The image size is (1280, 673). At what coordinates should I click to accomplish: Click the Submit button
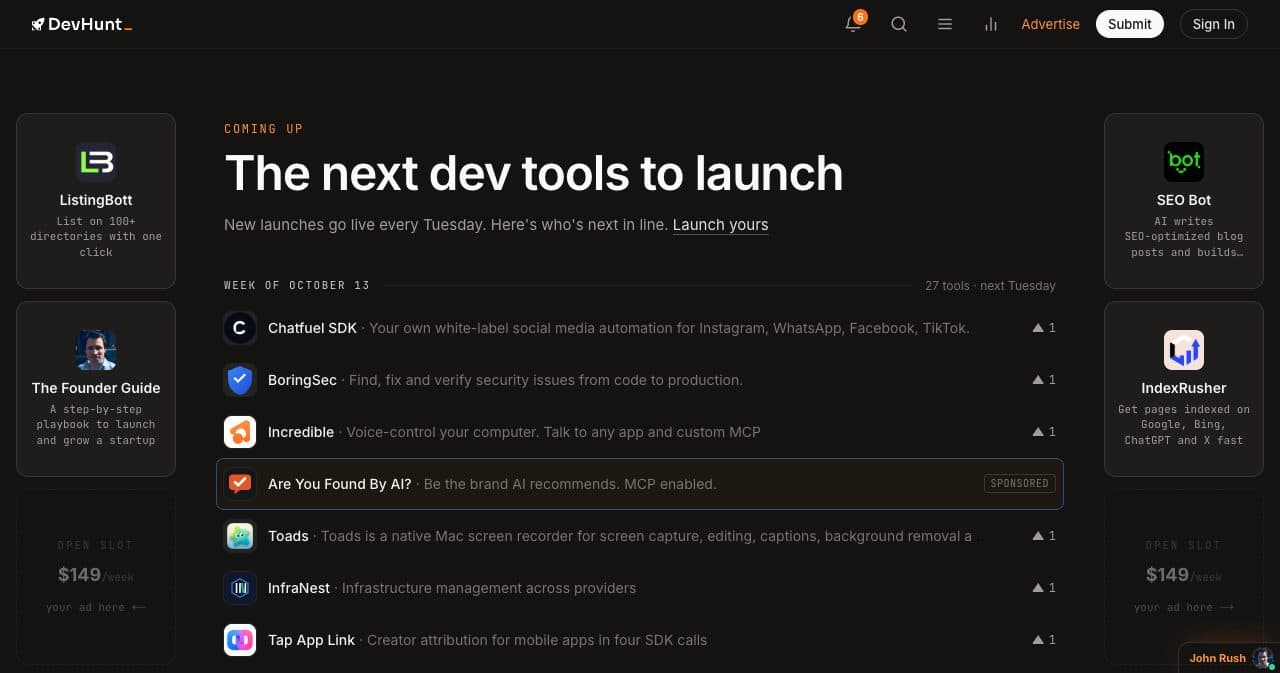[x=1130, y=24]
